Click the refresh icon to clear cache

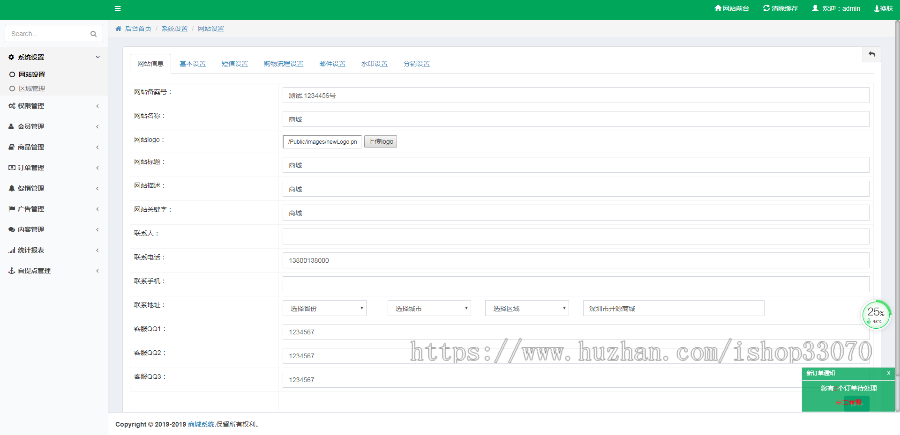point(766,9)
